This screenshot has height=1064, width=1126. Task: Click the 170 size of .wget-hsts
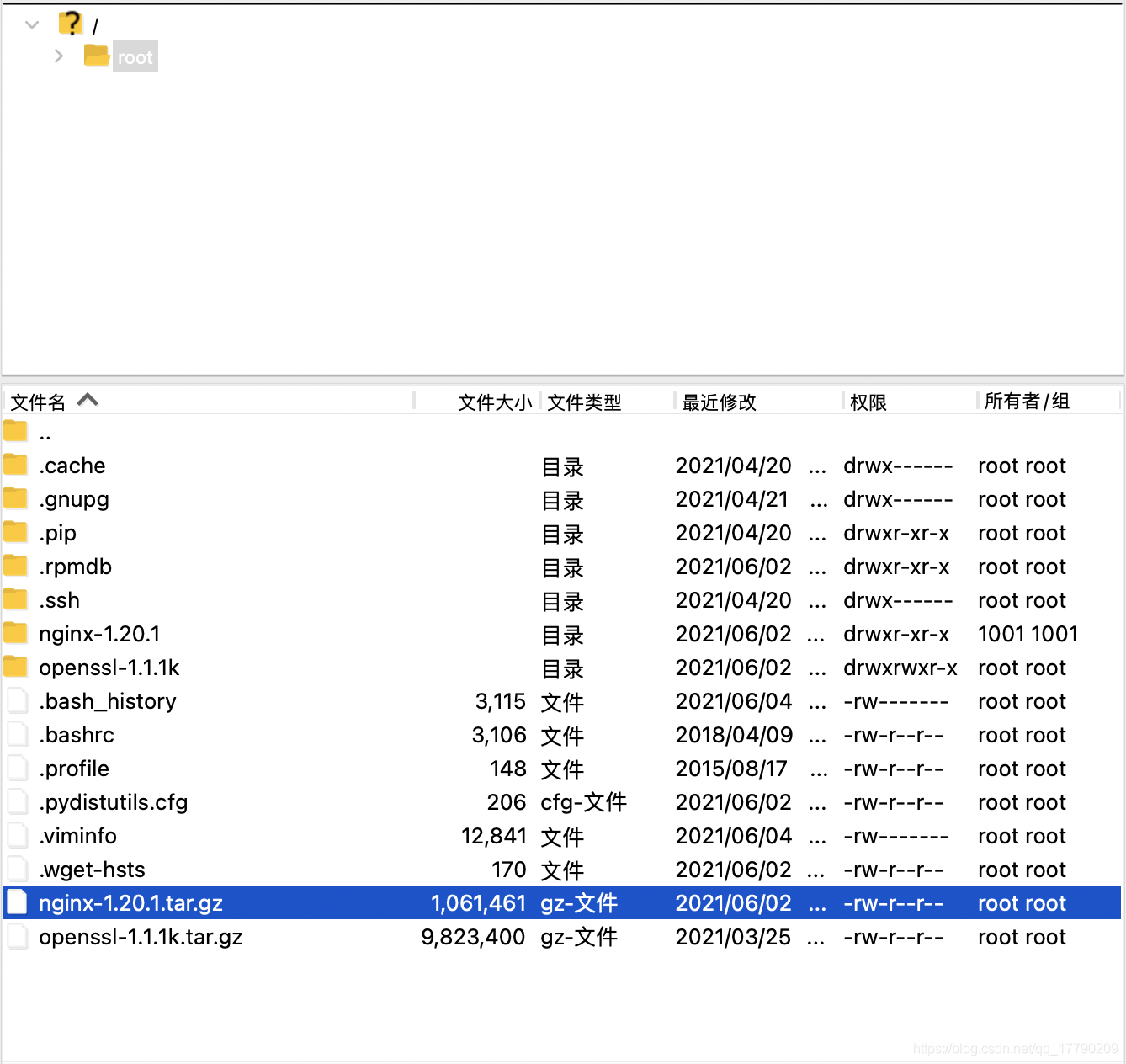tap(509, 870)
